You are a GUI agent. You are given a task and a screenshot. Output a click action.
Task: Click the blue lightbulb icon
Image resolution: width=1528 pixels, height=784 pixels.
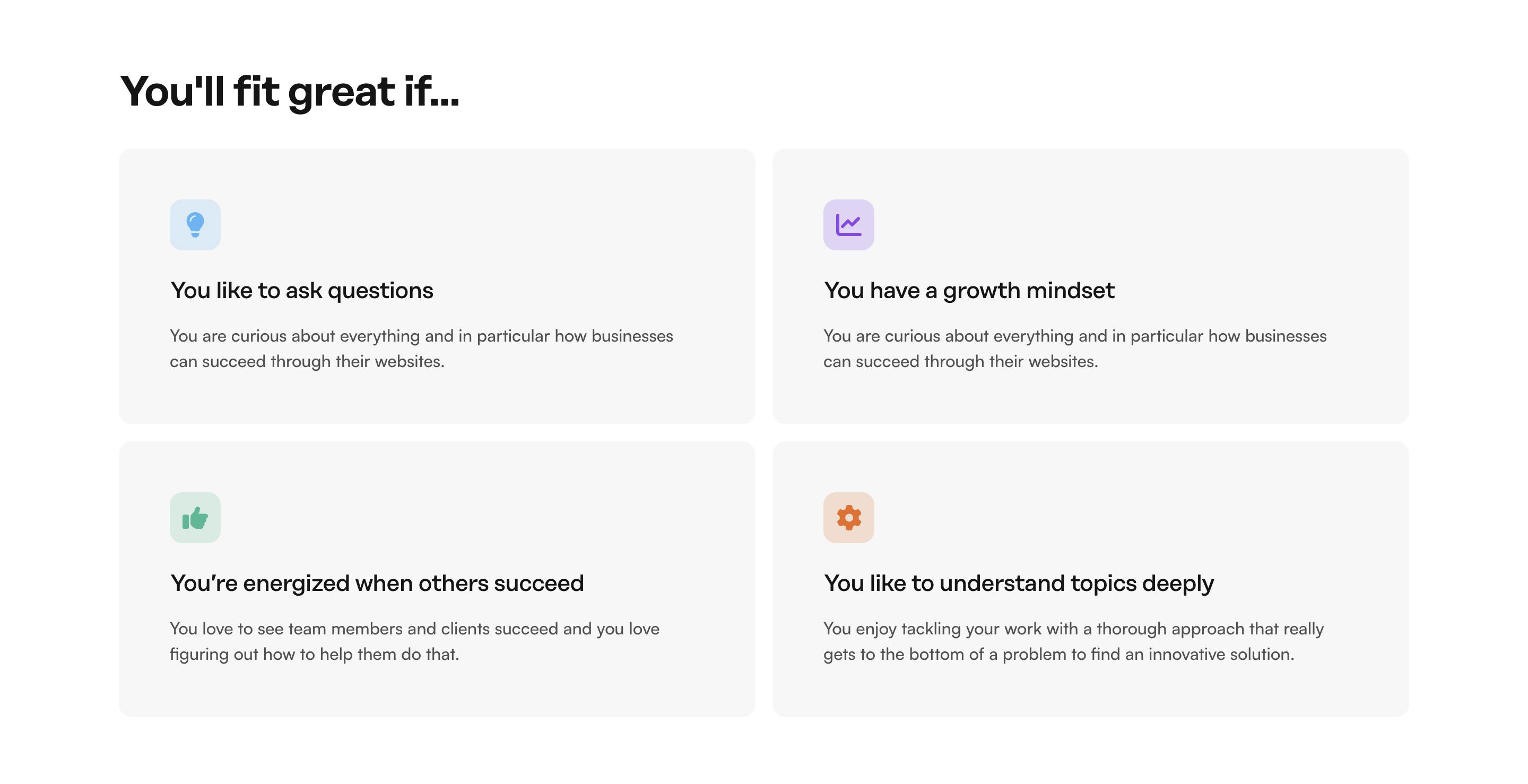tap(195, 224)
